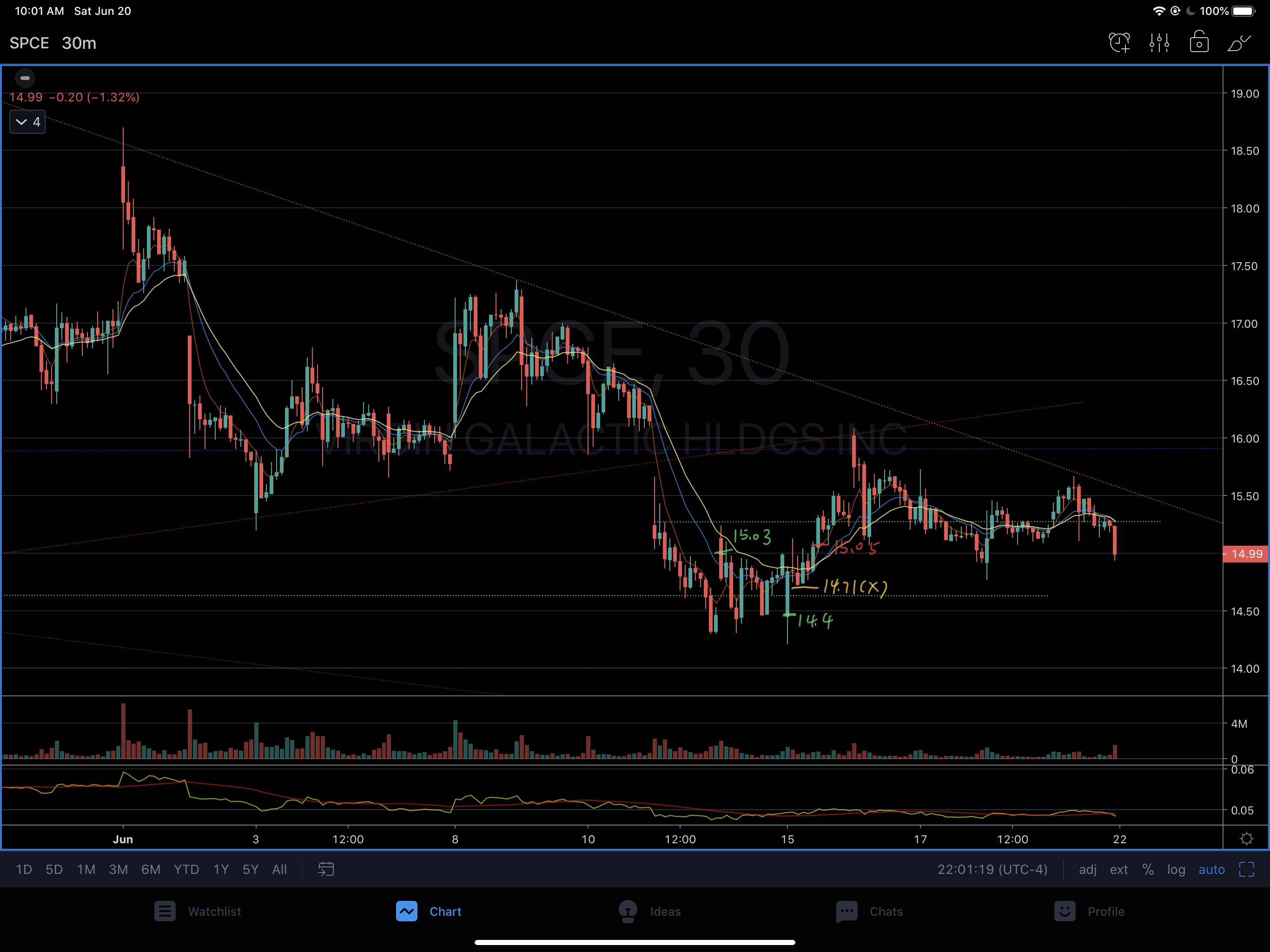
Task: Tap the screen rotation lock icon
Action: 1175,11
